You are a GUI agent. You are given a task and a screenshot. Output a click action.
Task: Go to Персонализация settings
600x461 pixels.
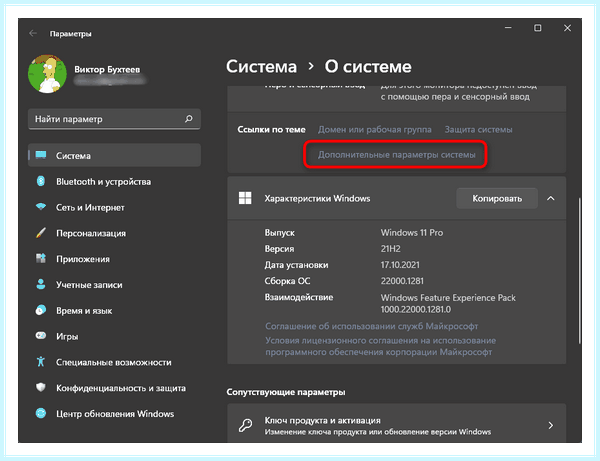click(x=114, y=233)
